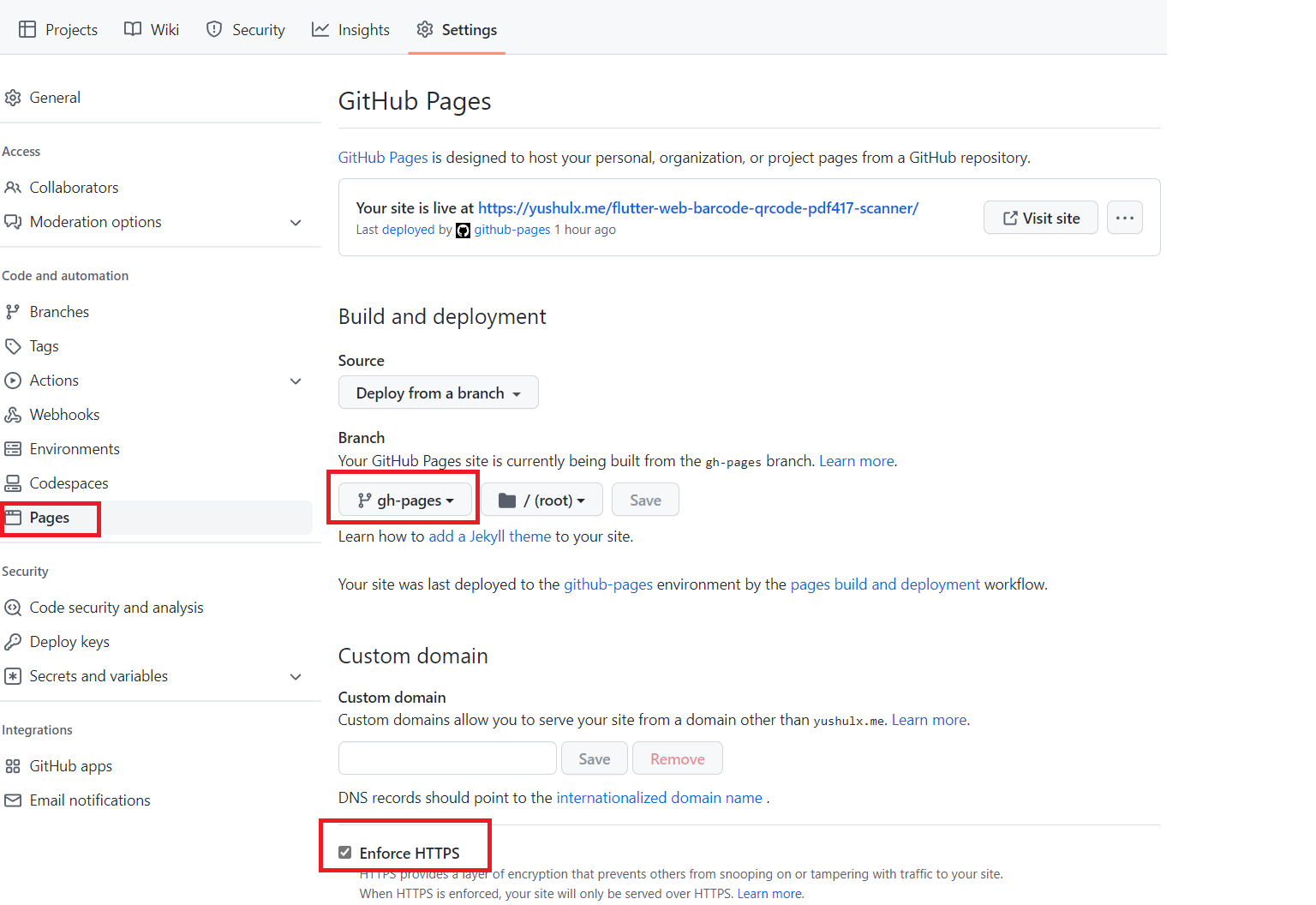The height and width of the screenshot is (905, 1316).
Task: Click the Branches icon in sidebar
Action: [x=13, y=312]
